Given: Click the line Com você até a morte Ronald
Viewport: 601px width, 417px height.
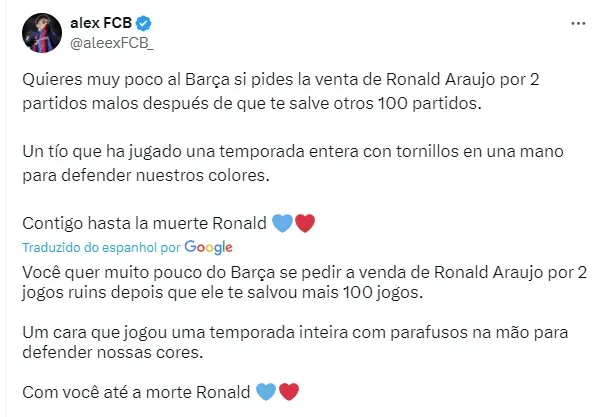Looking at the screenshot, I should 136,392.
